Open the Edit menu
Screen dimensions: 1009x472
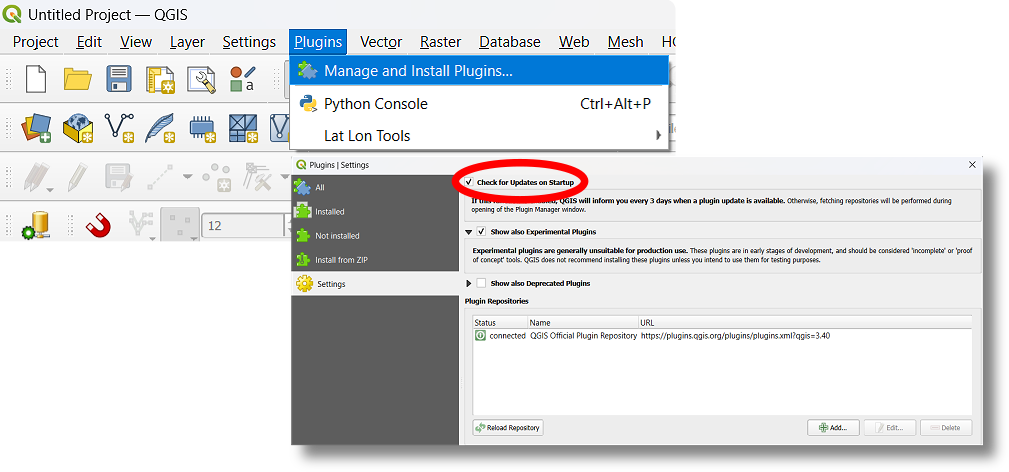pos(89,42)
